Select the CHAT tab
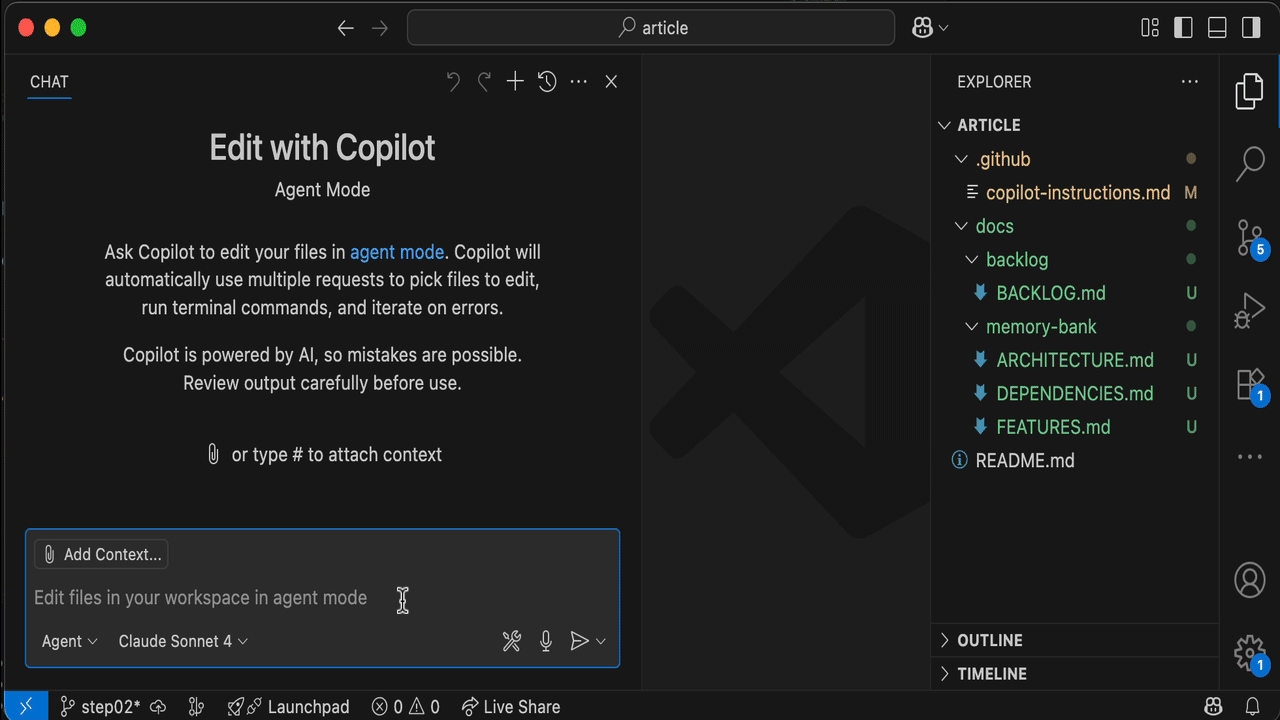The height and width of the screenshot is (720, 1280). tap(49, 82)
